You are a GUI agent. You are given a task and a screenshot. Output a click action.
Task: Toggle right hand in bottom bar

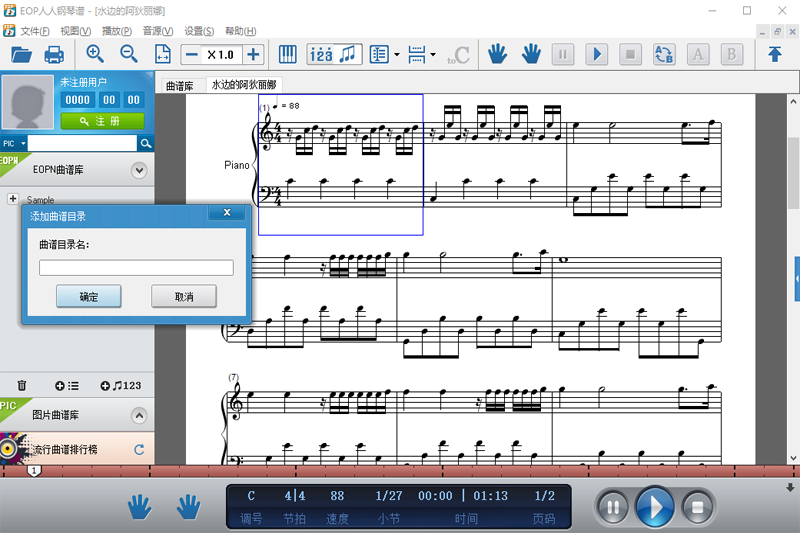coord(188,507)
